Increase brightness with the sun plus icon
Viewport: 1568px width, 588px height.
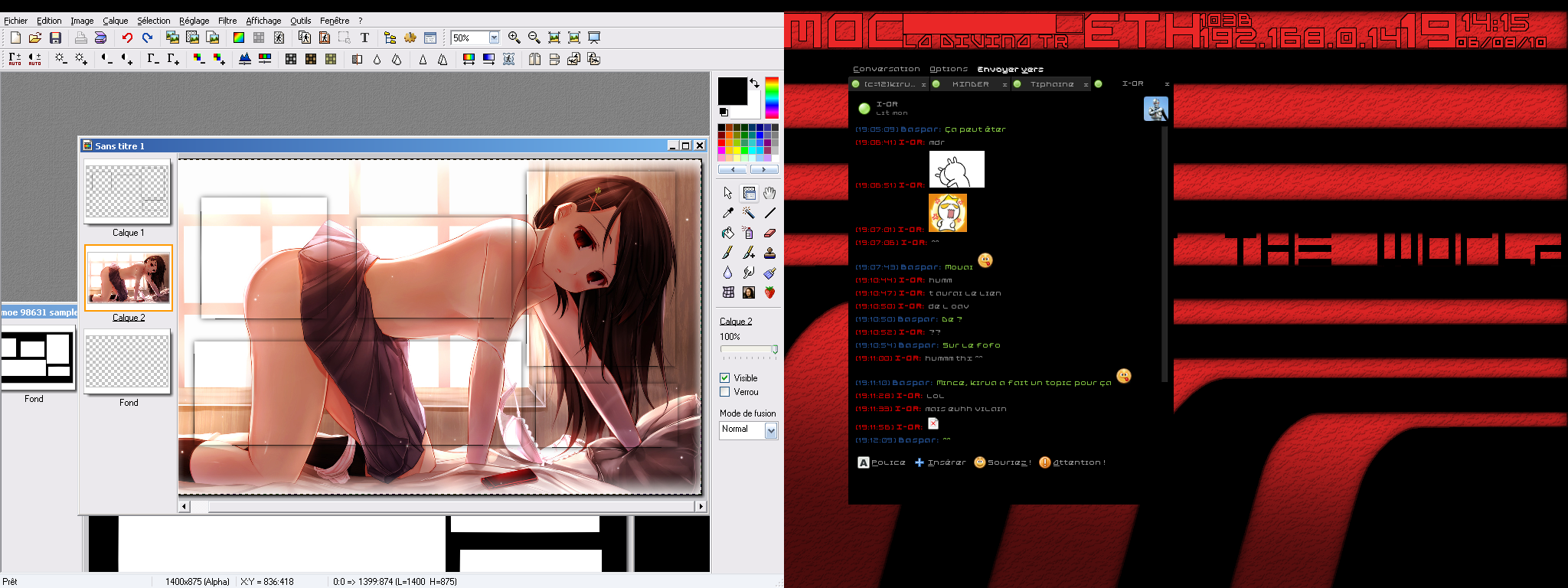tap(80, 59)
